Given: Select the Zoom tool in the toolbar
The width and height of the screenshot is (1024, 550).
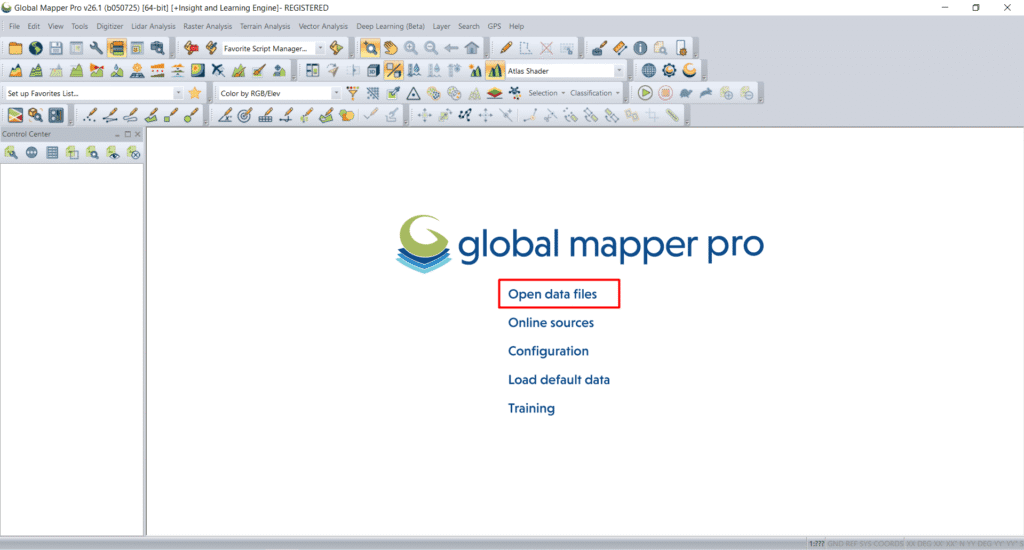Looking at the screenshot, I should pyautogui.click(x=370, y=48).
